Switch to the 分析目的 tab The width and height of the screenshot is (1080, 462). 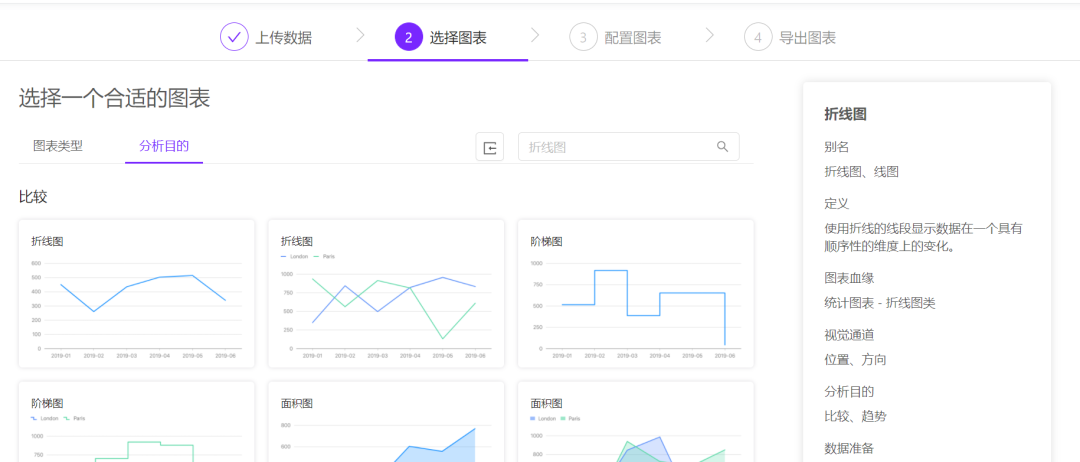[x=164, y=146]
